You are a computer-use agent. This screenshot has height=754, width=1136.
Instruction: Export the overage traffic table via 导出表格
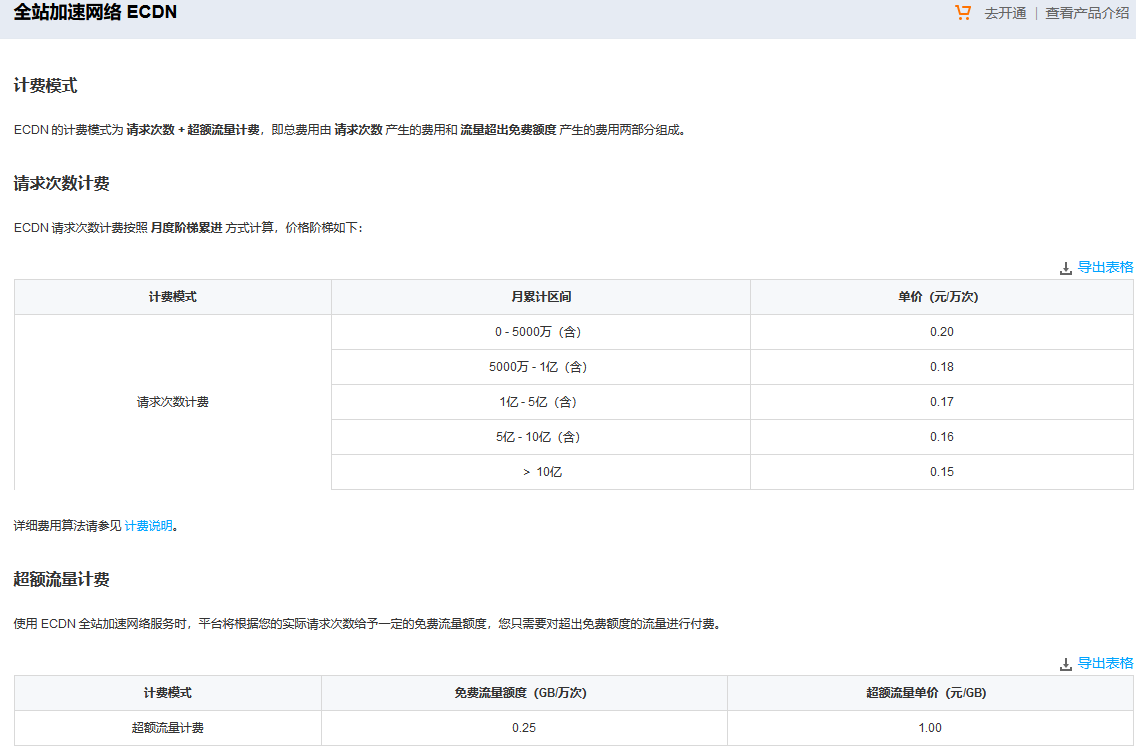point(1105,663)
